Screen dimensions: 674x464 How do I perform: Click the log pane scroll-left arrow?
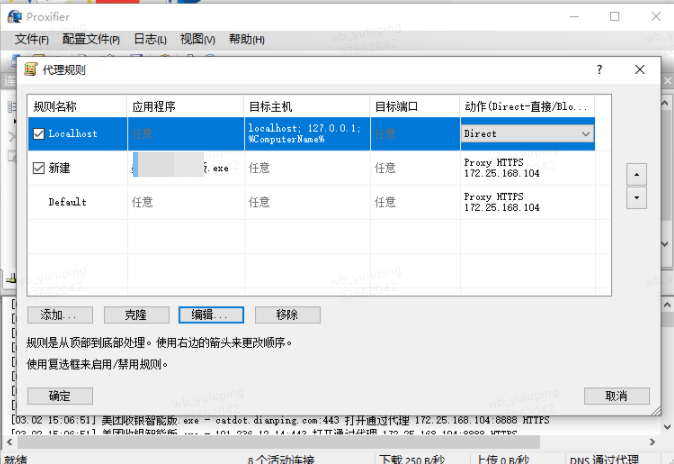tap(9, 442)
